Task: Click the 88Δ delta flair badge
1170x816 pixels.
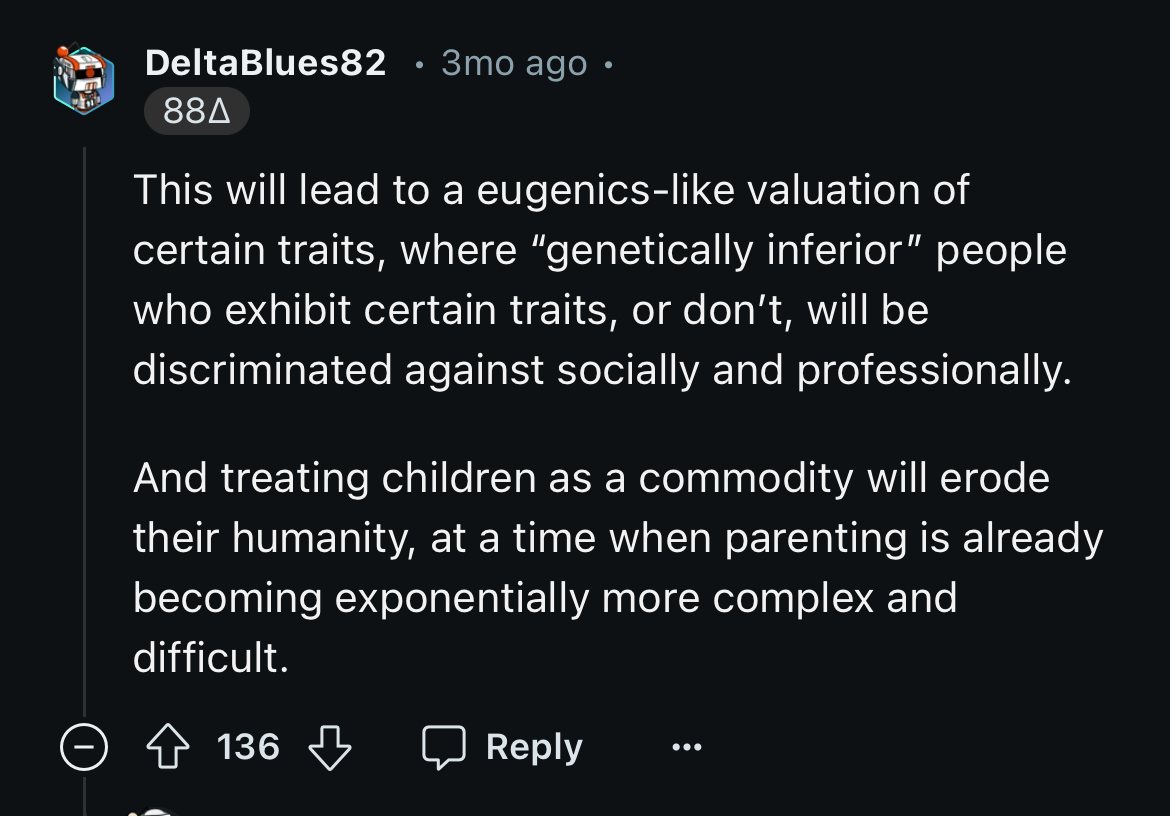Action: pos(196,112)
